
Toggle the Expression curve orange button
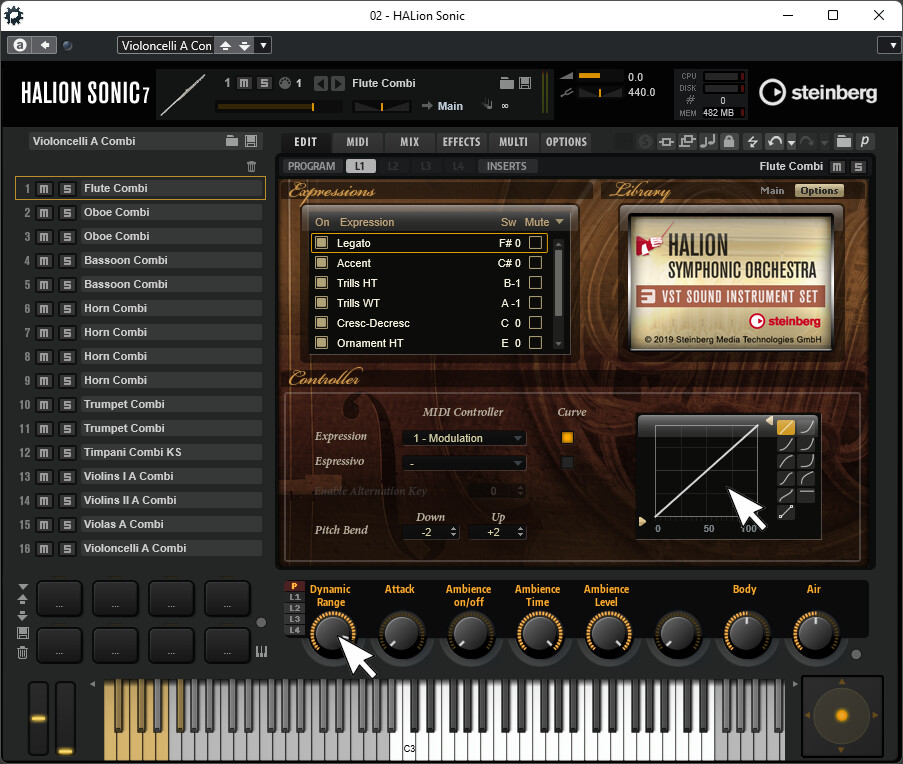[567, 438]
